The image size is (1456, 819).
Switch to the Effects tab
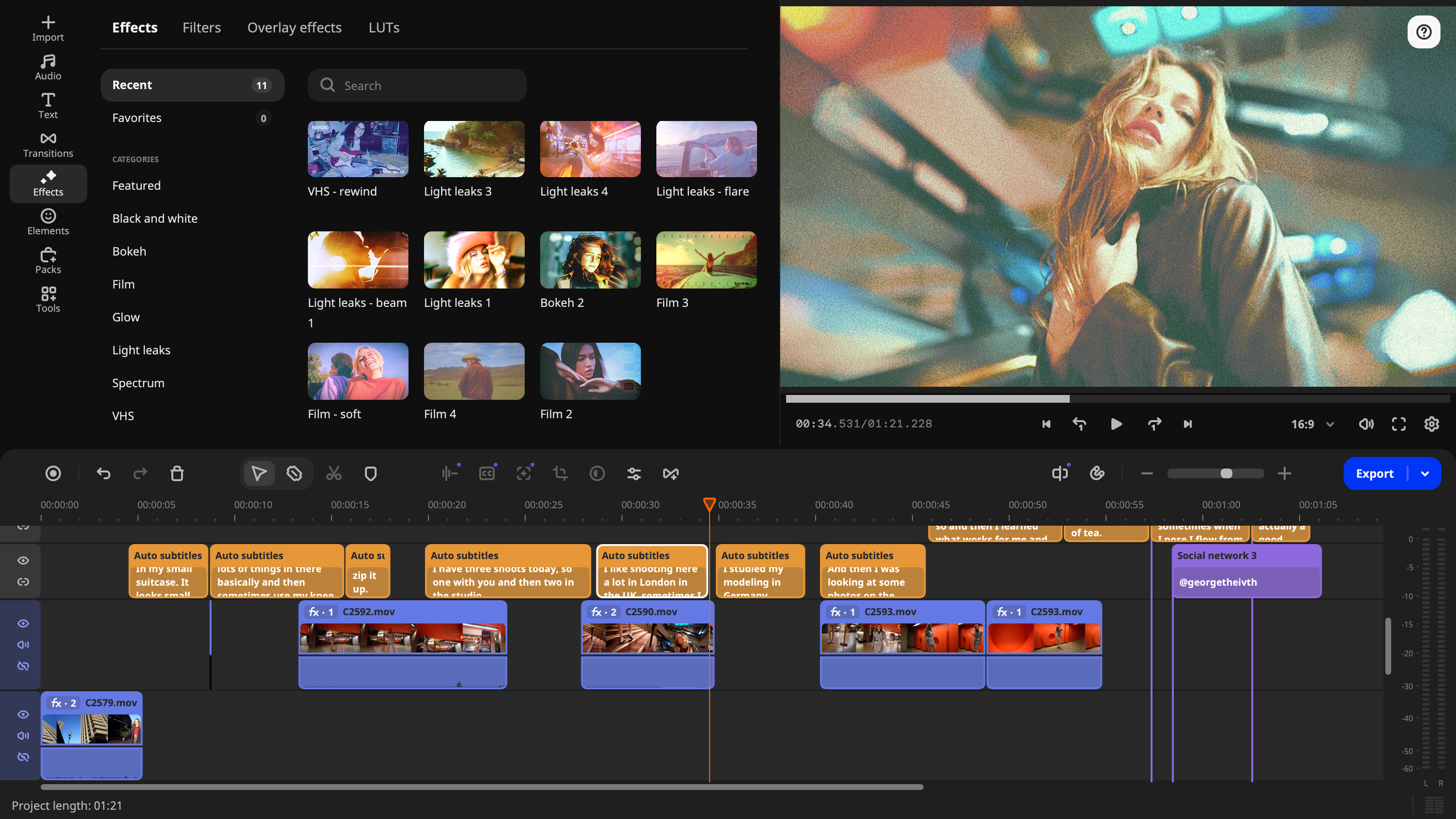tap(135, 27)
